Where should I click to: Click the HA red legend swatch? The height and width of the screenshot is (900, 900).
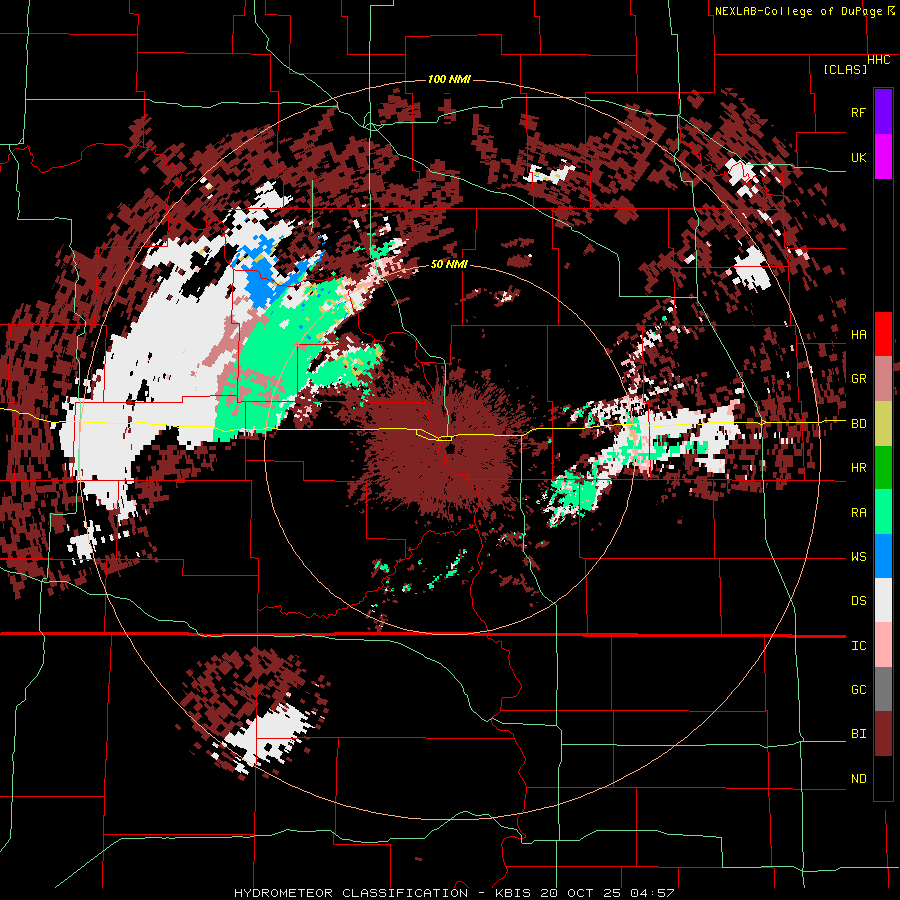pyautogui.click(x=883, y=334)
